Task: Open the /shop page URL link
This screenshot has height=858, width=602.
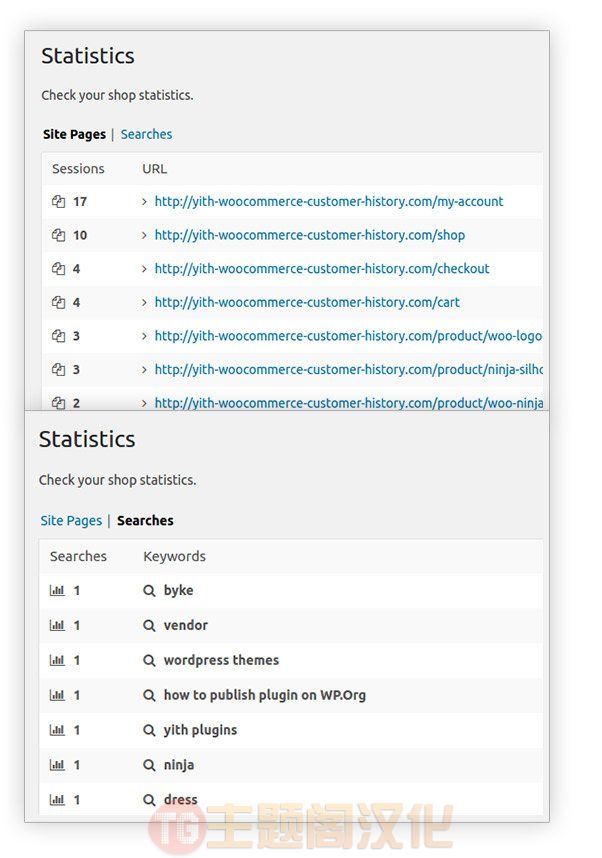Action: 310,235
